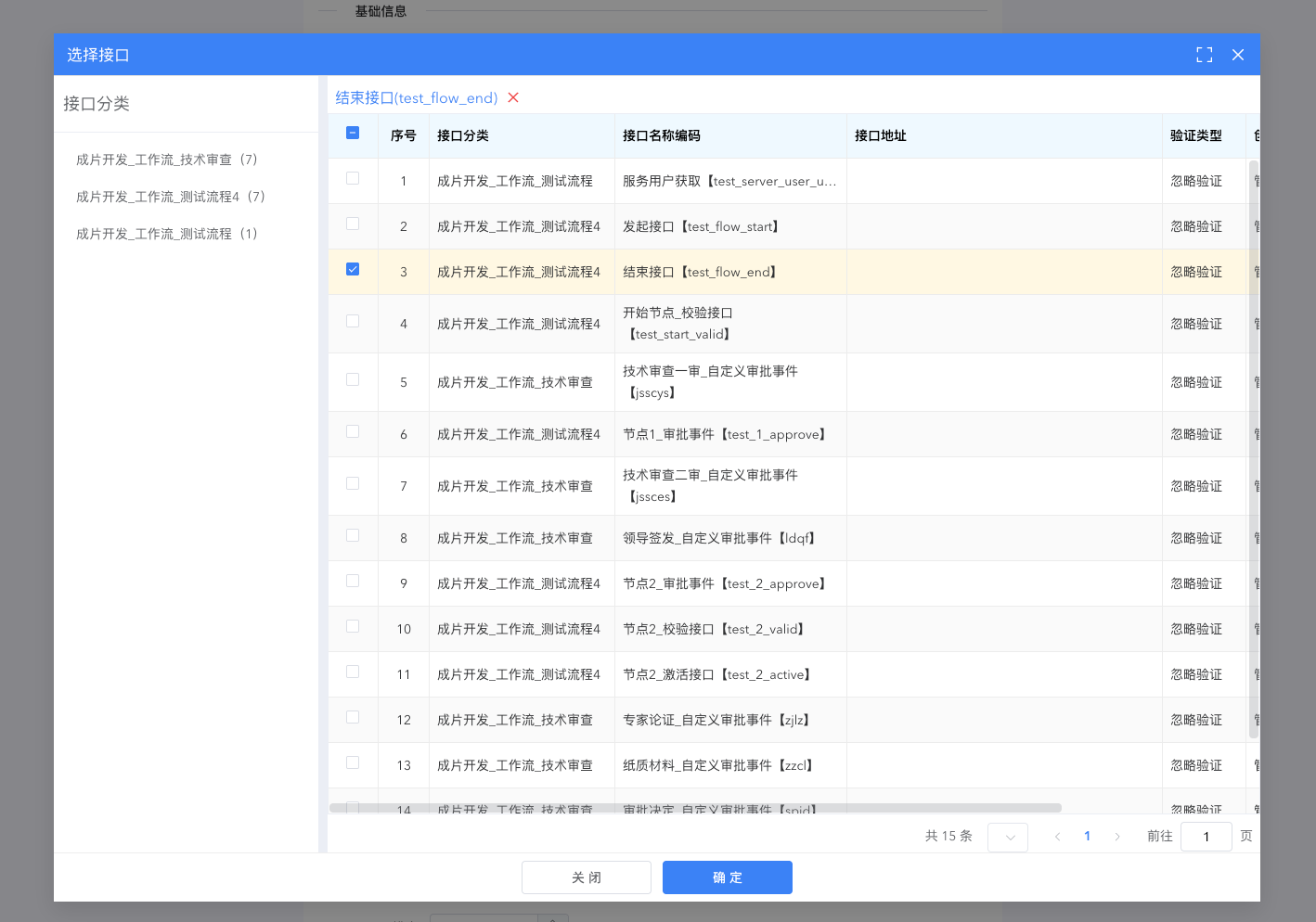Click the vertical scrollbar of the table
1316x922 pixels.
click(x=1254, y=445)
